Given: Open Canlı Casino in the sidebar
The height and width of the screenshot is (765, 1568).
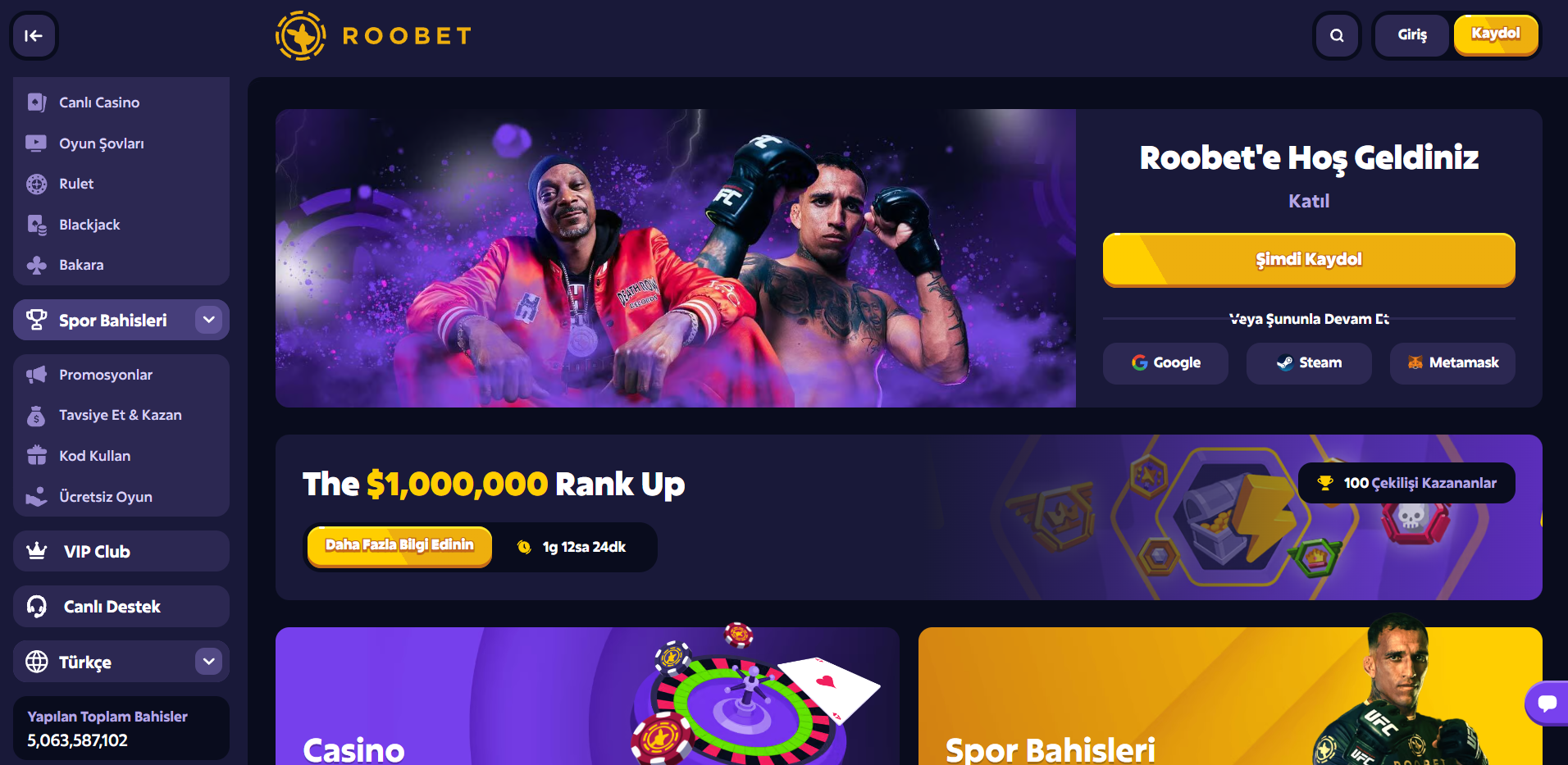Looking at the screenshot, I should point(121,102).
